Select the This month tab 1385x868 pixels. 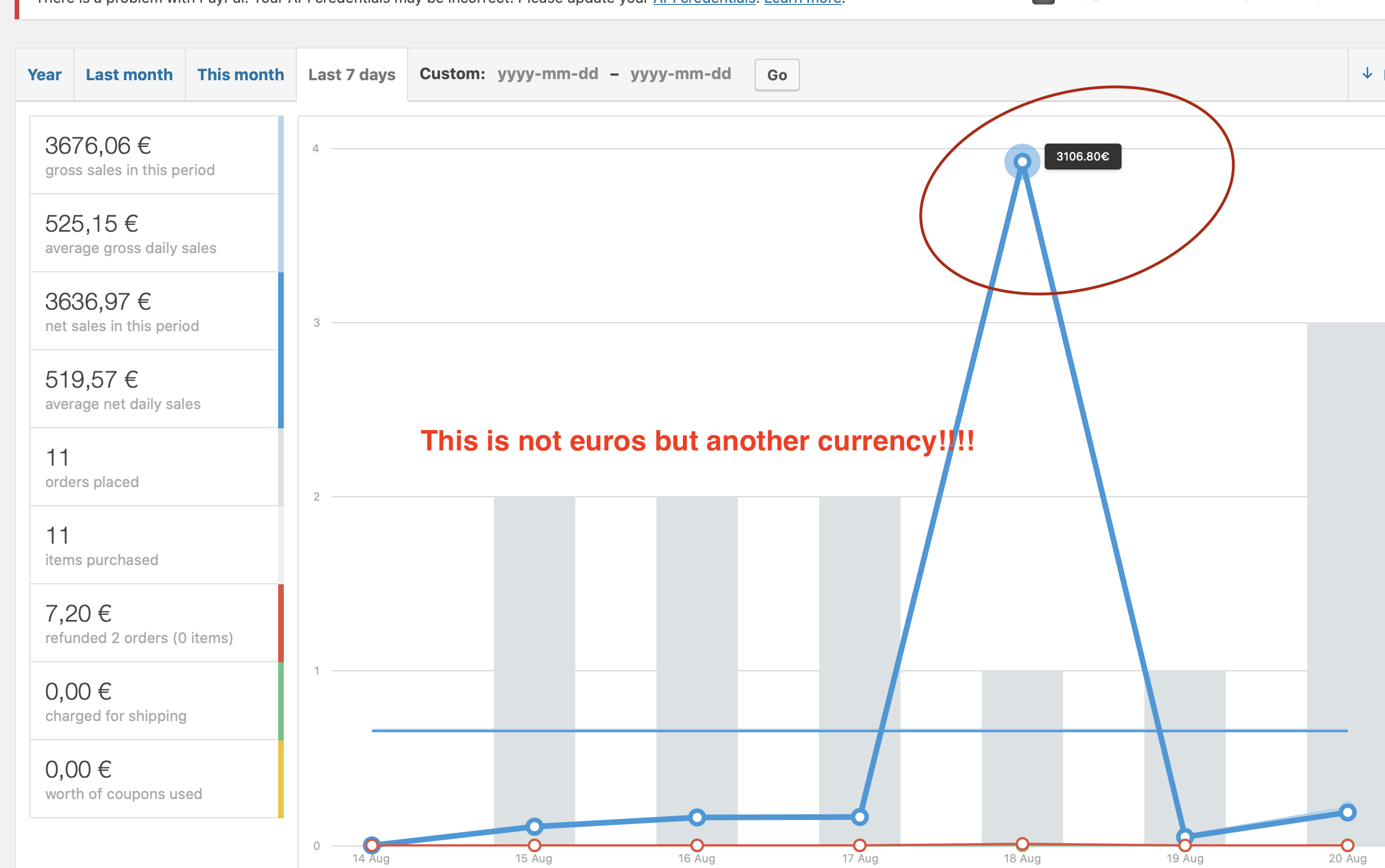pyautogui.click(x=241, y=75)
